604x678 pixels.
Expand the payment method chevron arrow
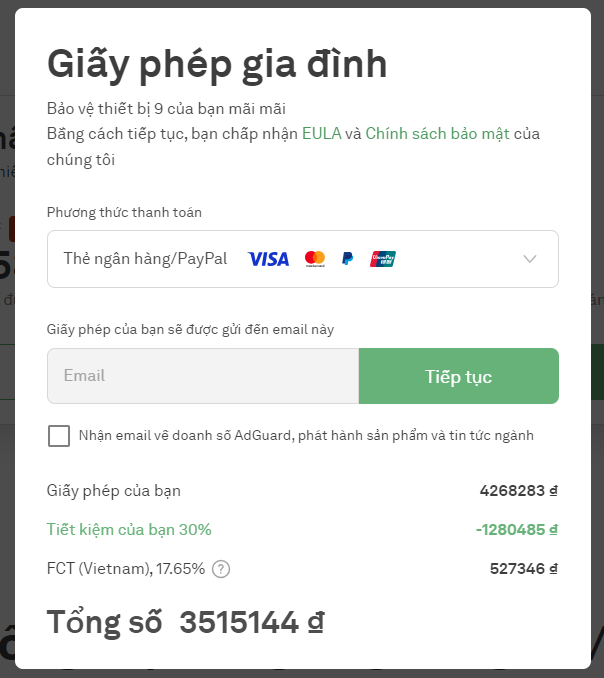click(x=530, y=259)
